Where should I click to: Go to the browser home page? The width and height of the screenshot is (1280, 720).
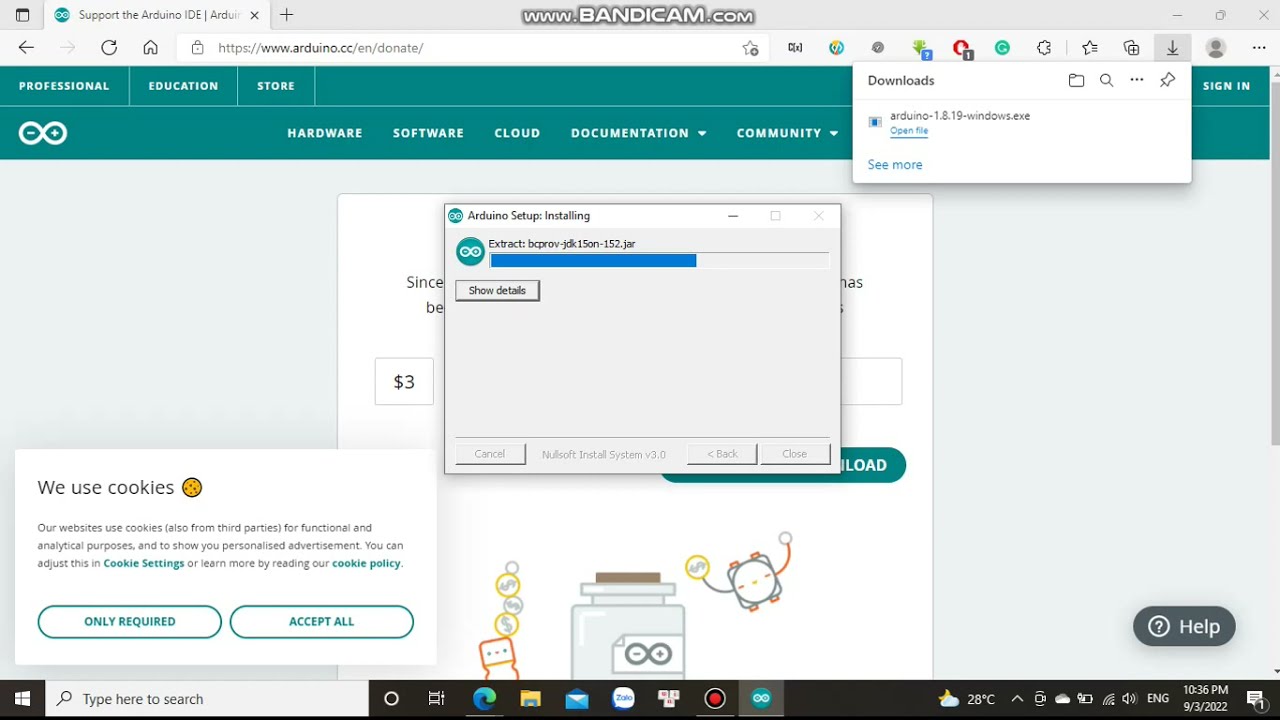[x=150, y=48]
